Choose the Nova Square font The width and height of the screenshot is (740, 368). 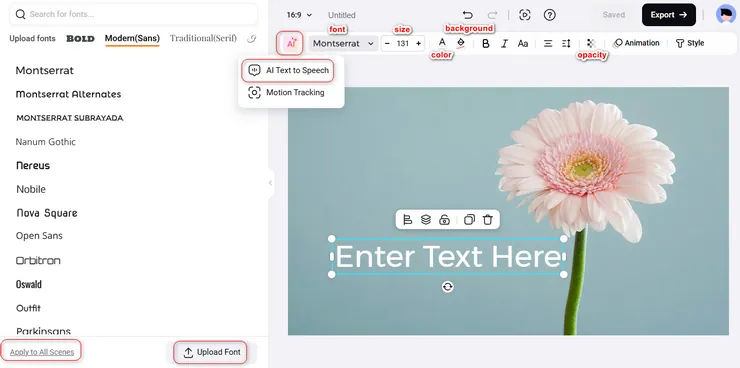click(47, 213)
